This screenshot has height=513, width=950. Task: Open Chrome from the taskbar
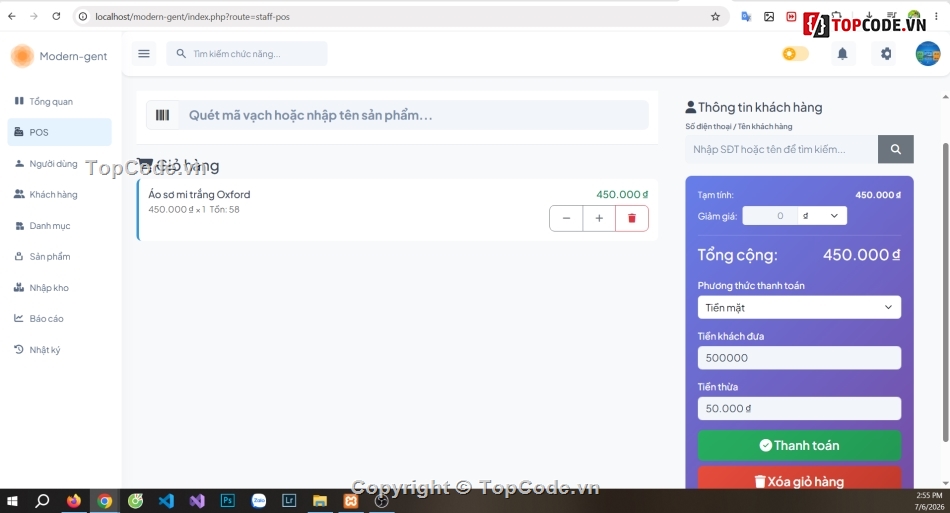[x=105, y=501]
